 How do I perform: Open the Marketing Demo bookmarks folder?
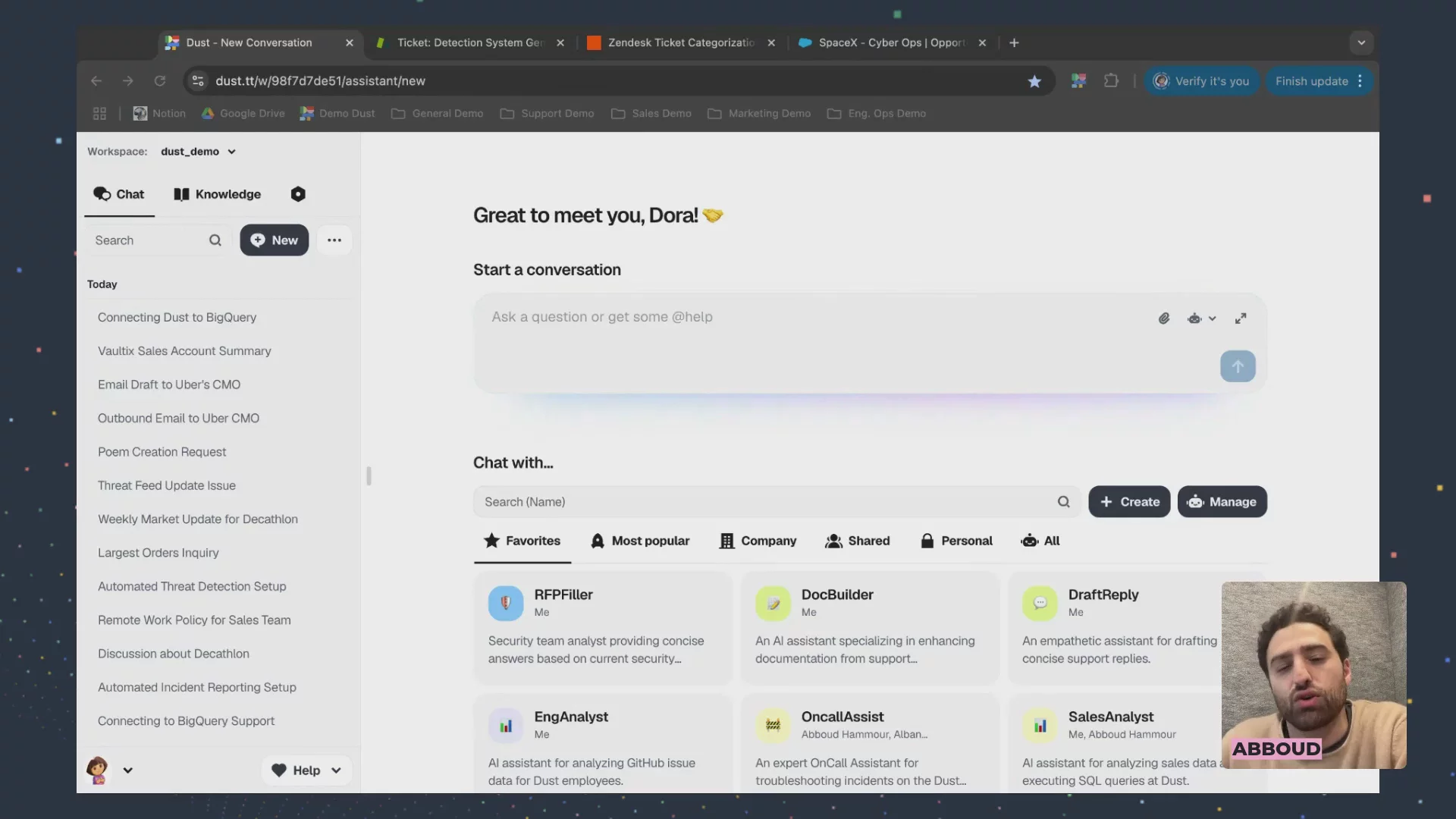tap(759, 114)
